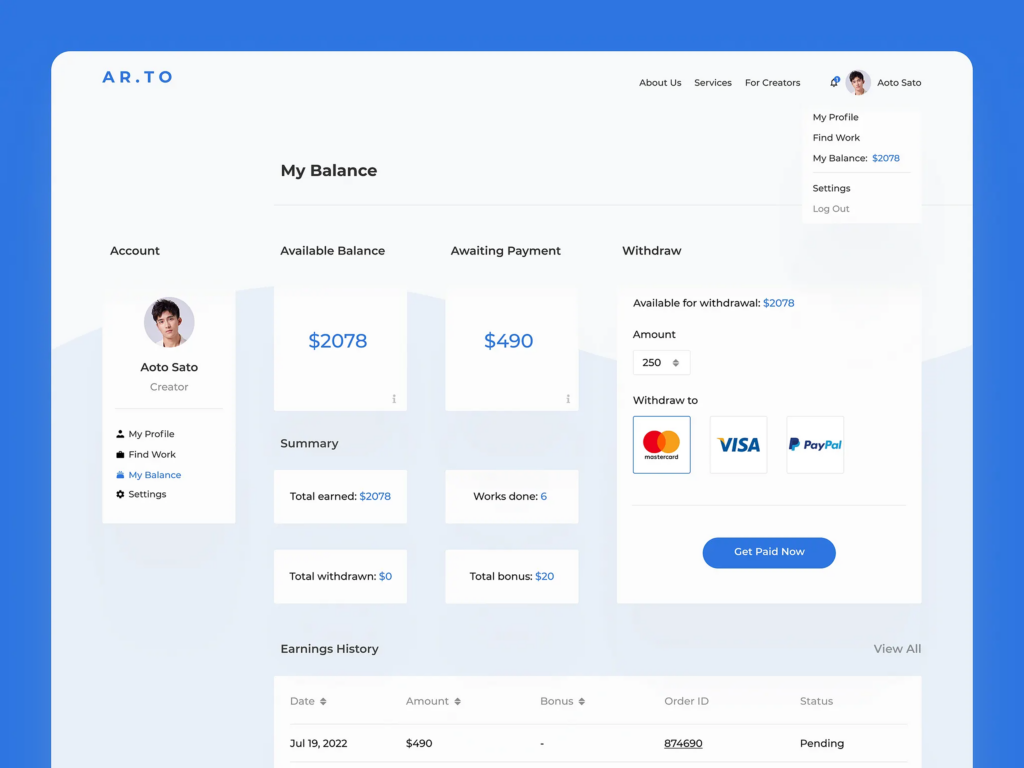Screen dimensions: 1024x768
Task: Click the sidebar Settings gear icon
Action: 120,494
